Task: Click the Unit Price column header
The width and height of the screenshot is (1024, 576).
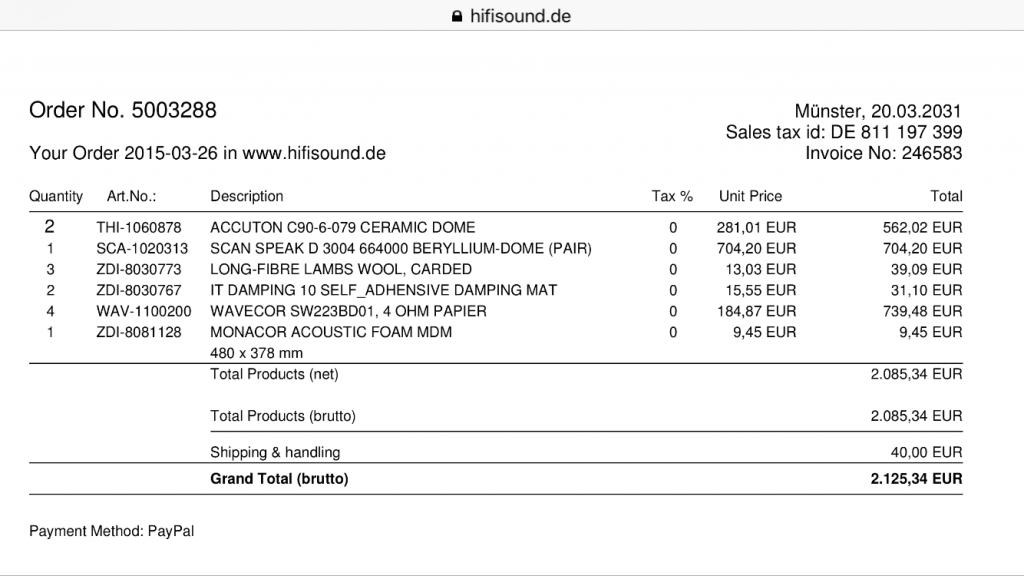Action: coord(750,197)
